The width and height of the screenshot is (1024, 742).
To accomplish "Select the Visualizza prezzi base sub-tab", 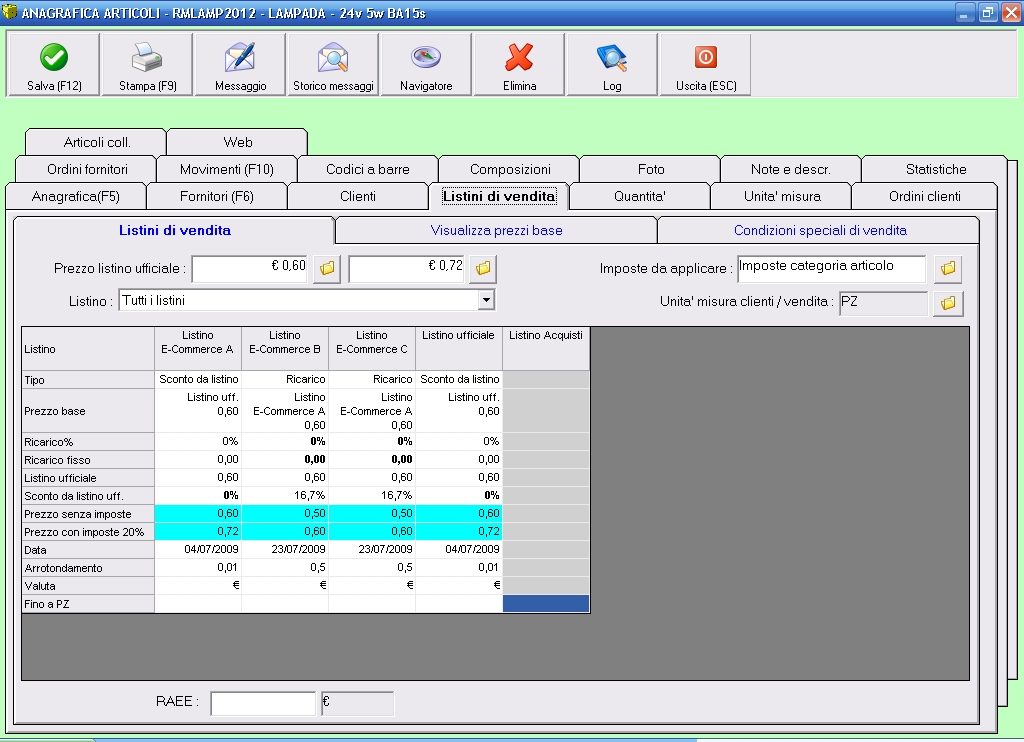I will click(x=496, y=230).
